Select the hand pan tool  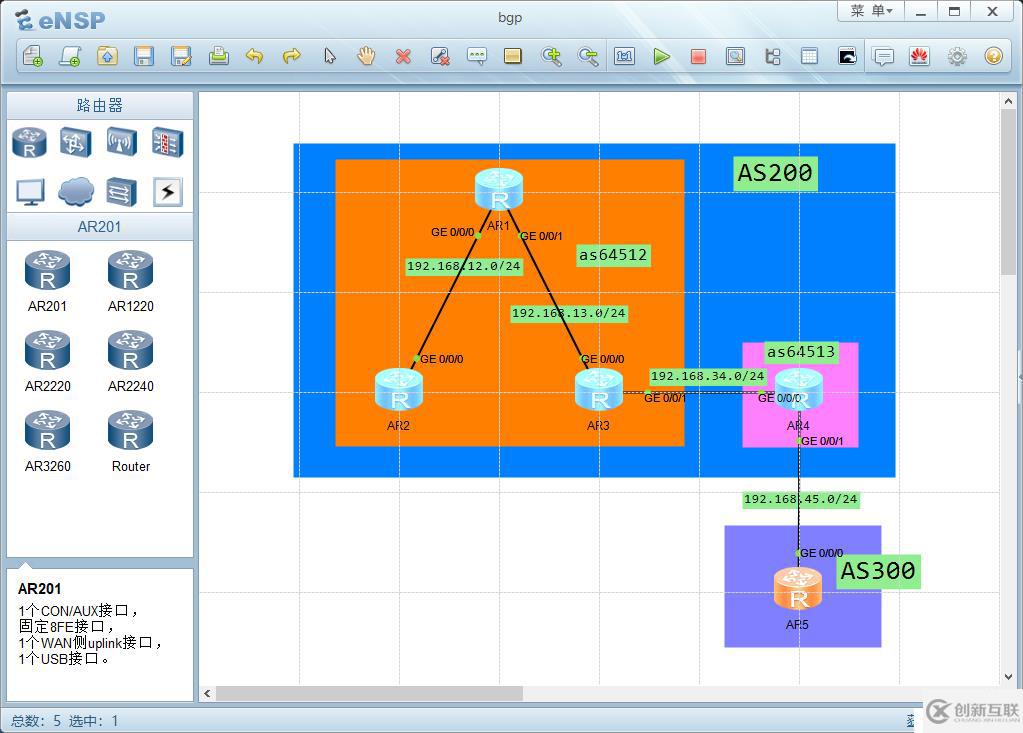(366, 57)
